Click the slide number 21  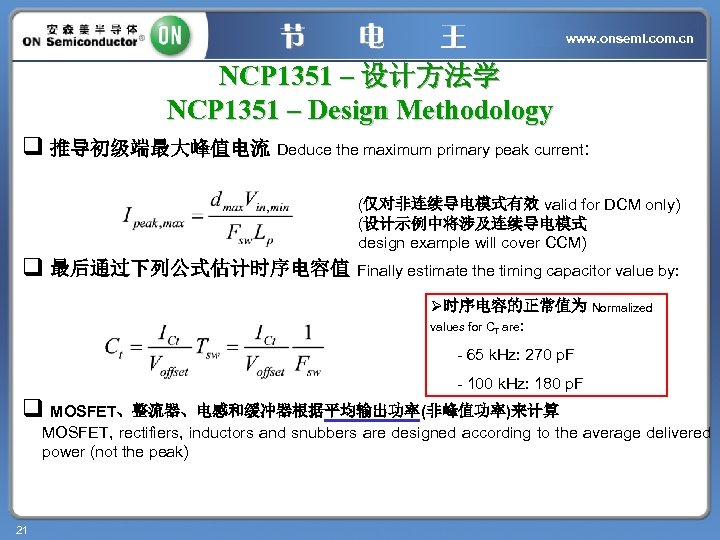pos(22,530)
